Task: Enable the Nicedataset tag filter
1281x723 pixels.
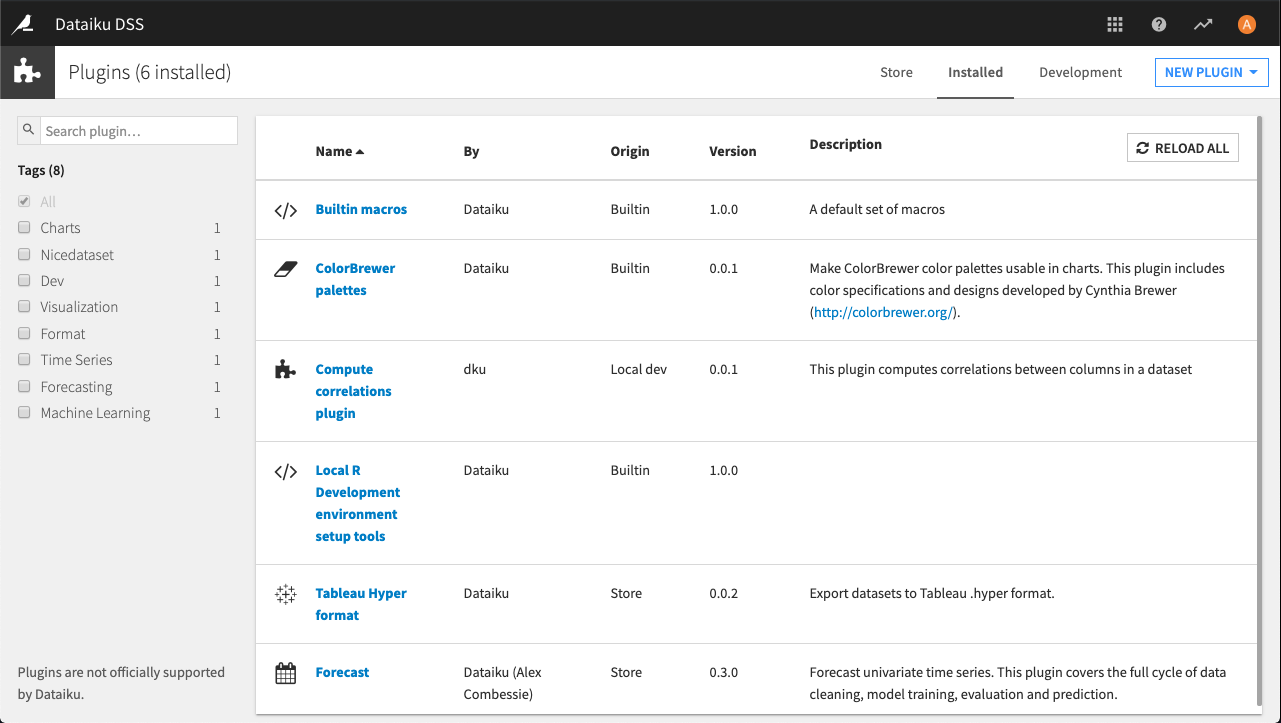Action: (24, 254)
